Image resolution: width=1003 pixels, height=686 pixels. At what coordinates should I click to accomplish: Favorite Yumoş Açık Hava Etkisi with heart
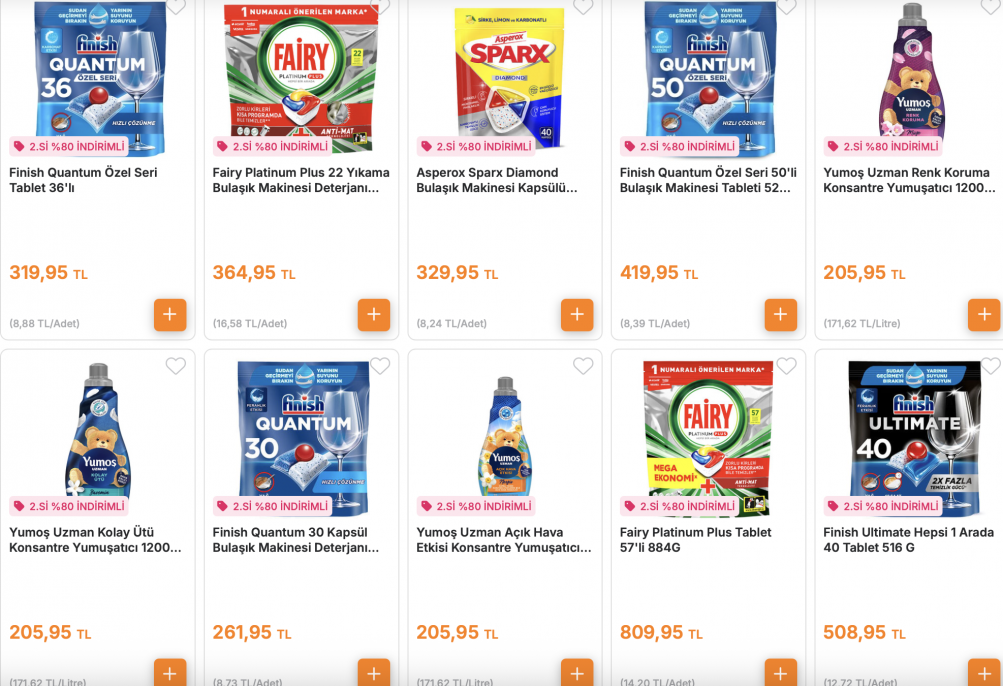[583, 366]
